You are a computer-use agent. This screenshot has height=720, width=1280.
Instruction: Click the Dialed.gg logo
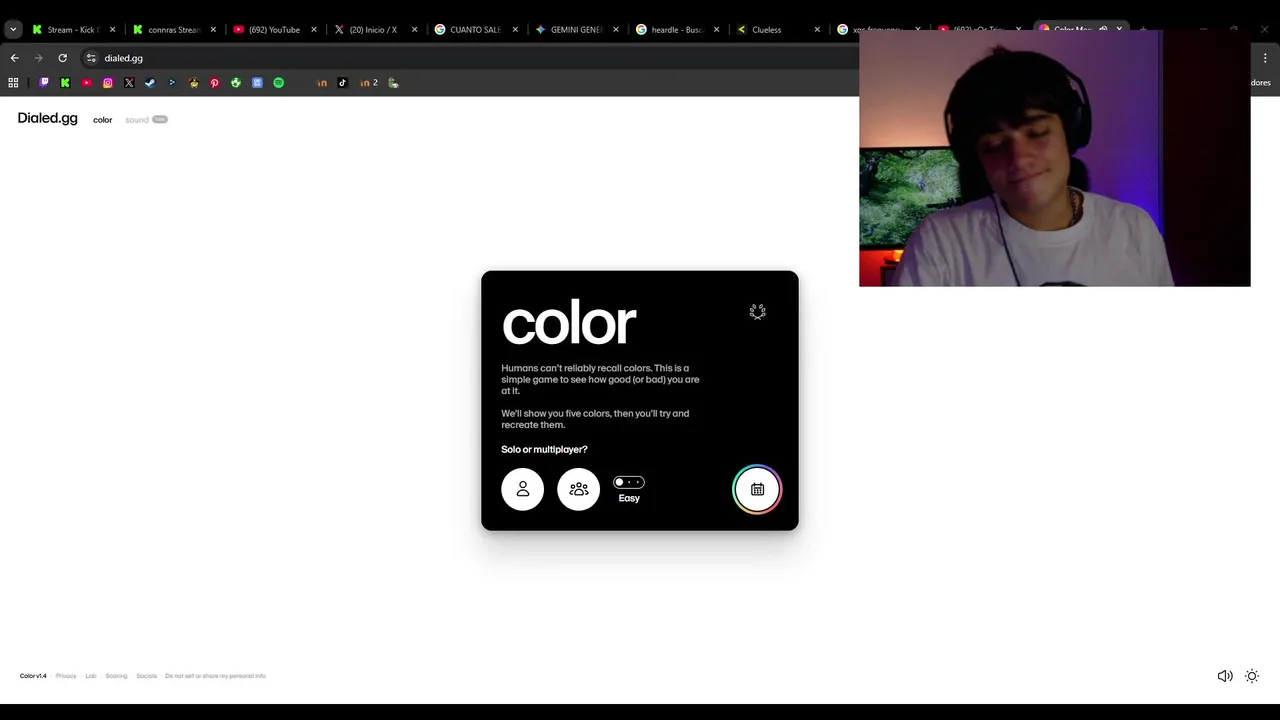(x=47, y=118)
